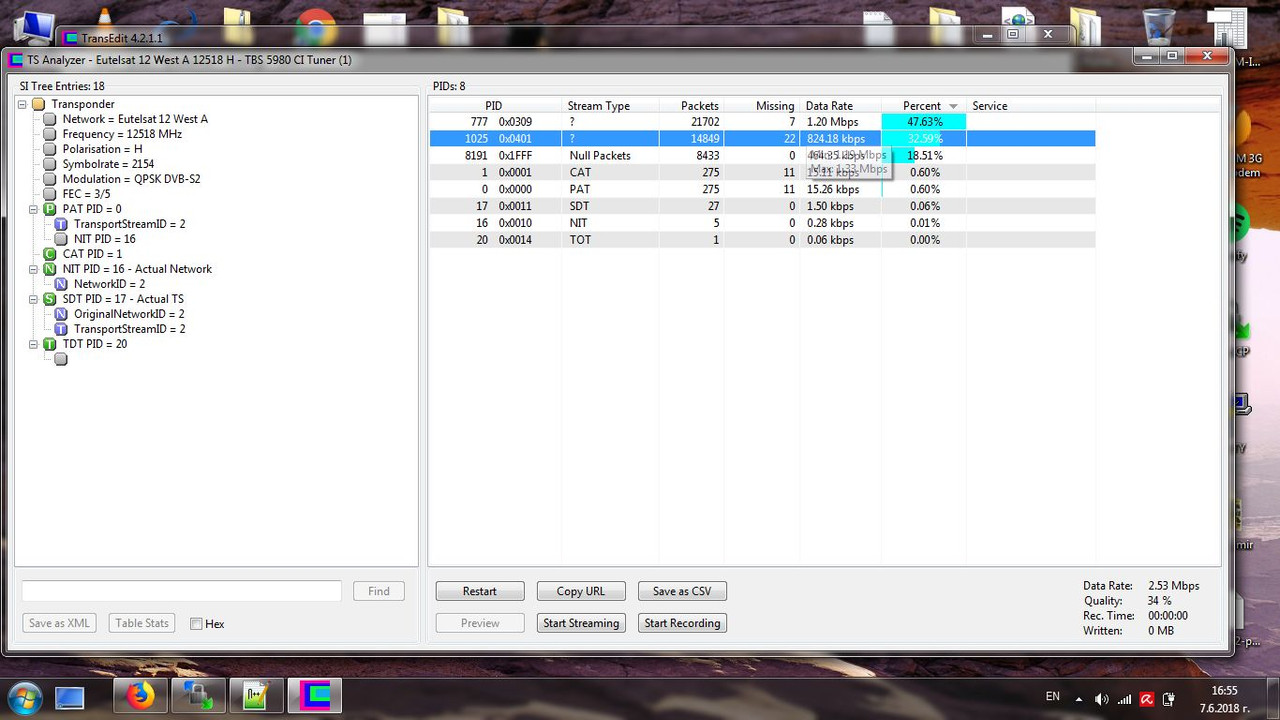1280x720 pixels.
Task: Open the Windows Start menu
Action: pyautogui.click(x=24, y=696)
